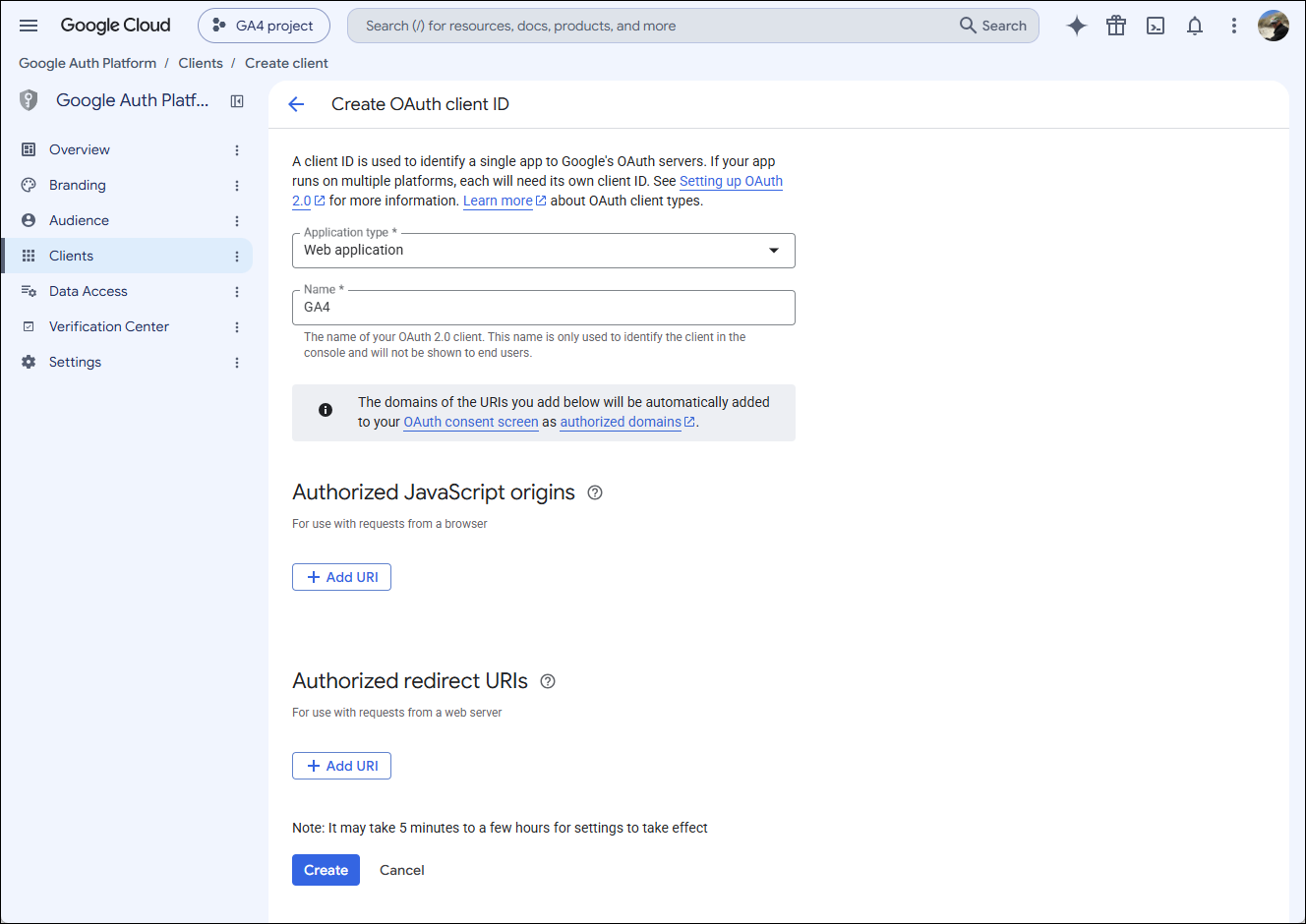Focus the Name input field
The height and width of the screenshot is (924, 1306).
point(544,308)
